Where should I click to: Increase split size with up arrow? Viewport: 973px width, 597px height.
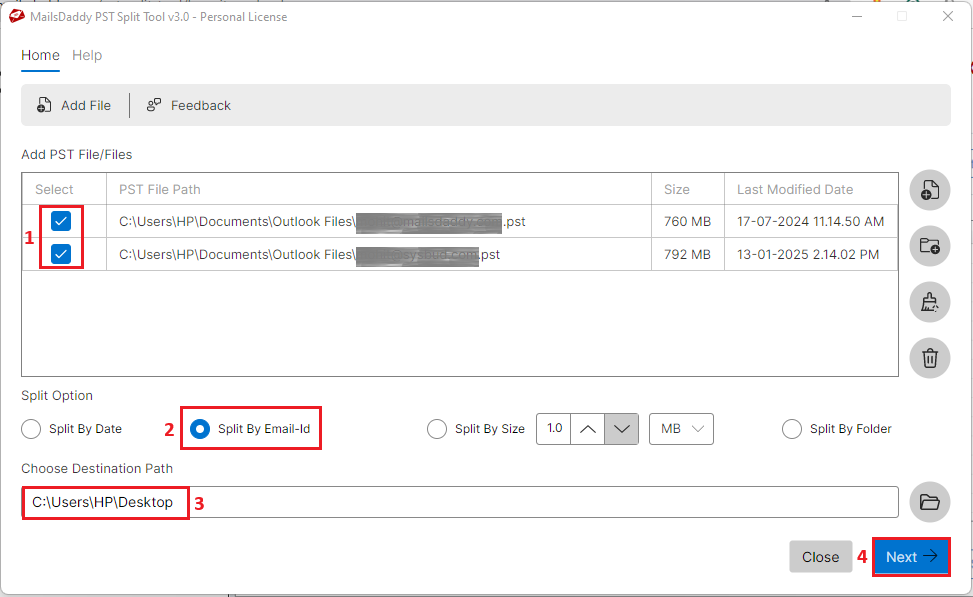588,429
